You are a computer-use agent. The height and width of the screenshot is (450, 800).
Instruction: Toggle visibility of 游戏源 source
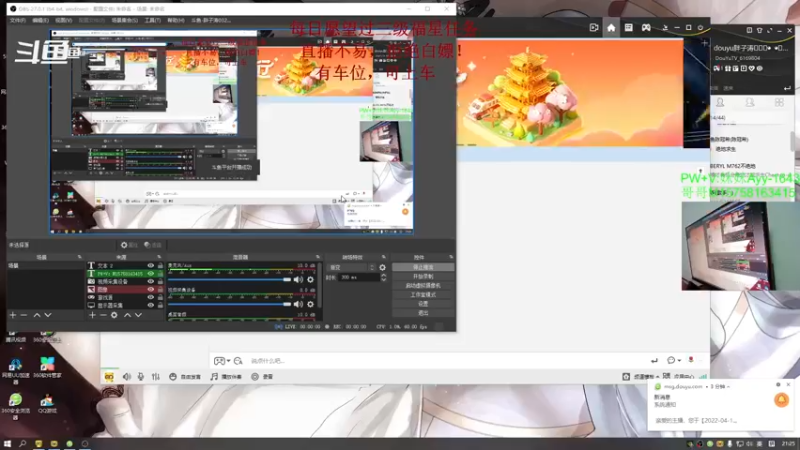tap(151, 297)
